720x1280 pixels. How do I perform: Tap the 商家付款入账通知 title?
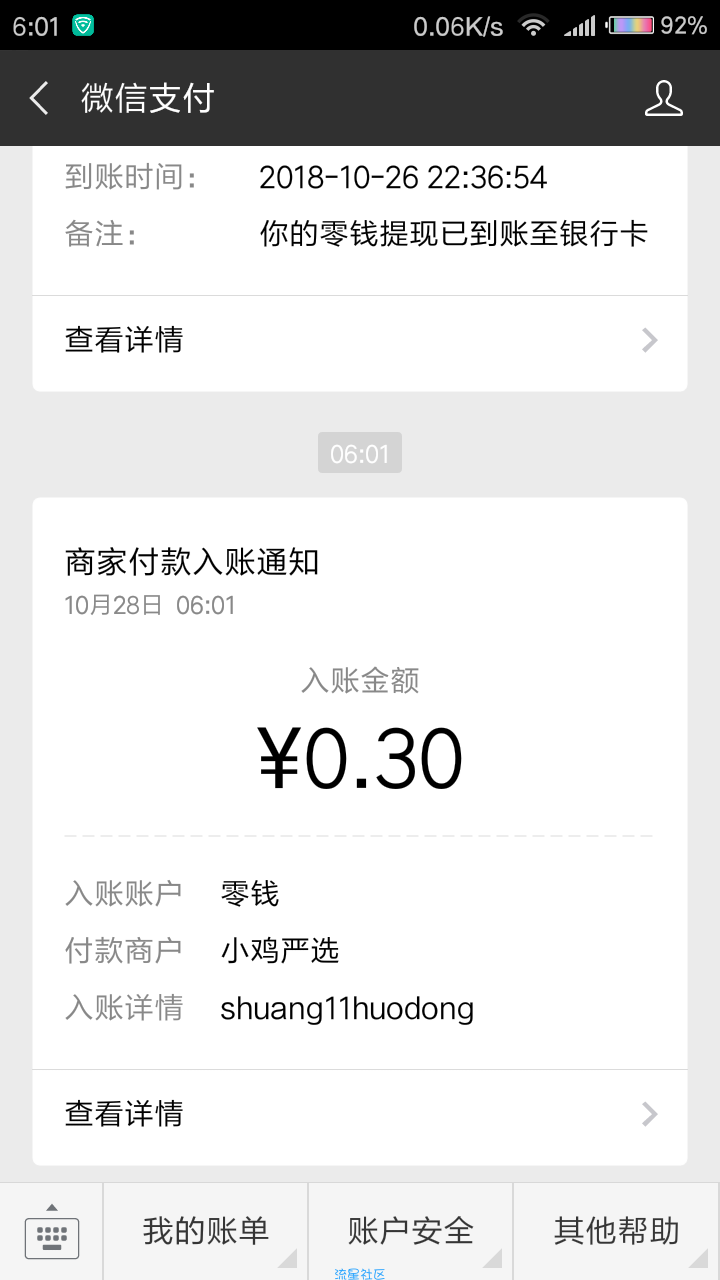[192, 561]
